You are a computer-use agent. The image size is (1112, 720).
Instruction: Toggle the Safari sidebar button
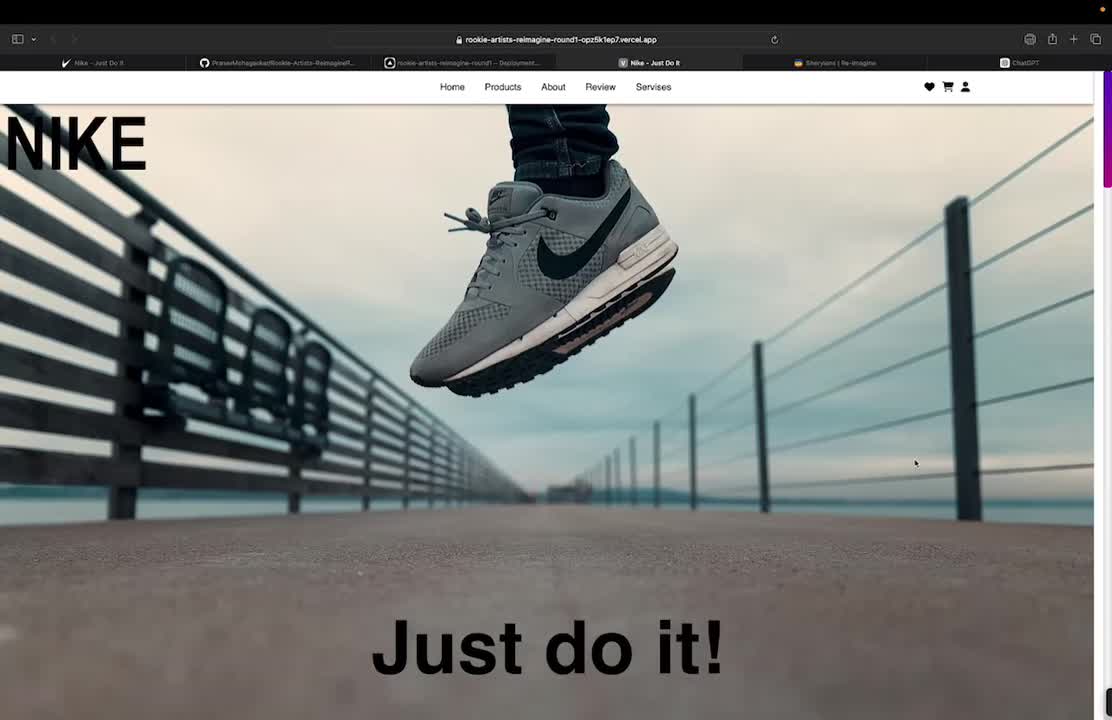(x=18, y=39)
